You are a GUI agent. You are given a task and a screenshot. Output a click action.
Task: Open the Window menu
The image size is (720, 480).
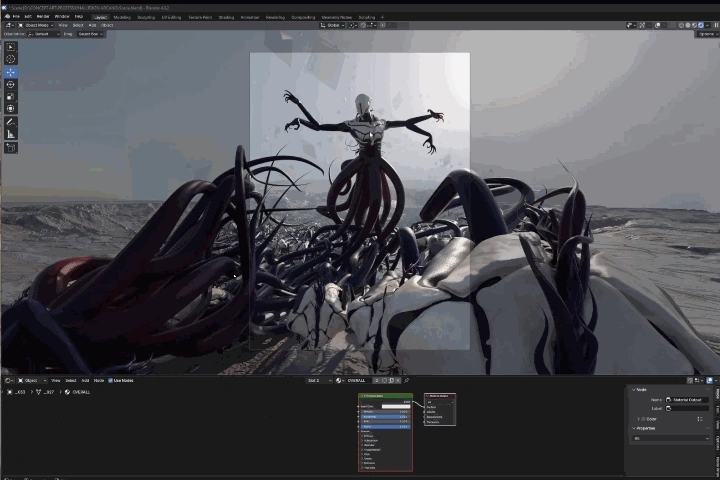[62, 17]
